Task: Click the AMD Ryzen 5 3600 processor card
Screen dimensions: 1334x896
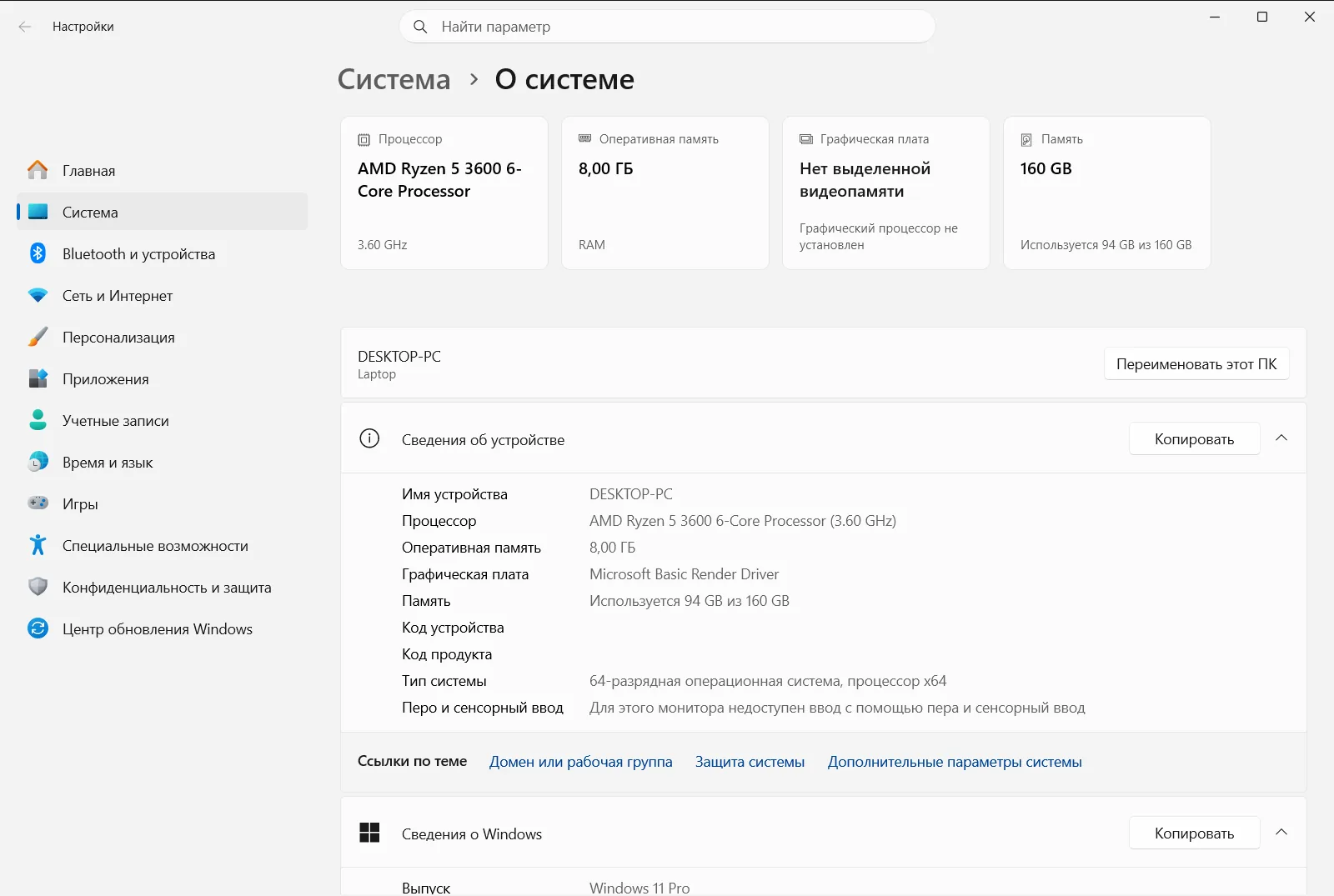Action: point(444,193)
